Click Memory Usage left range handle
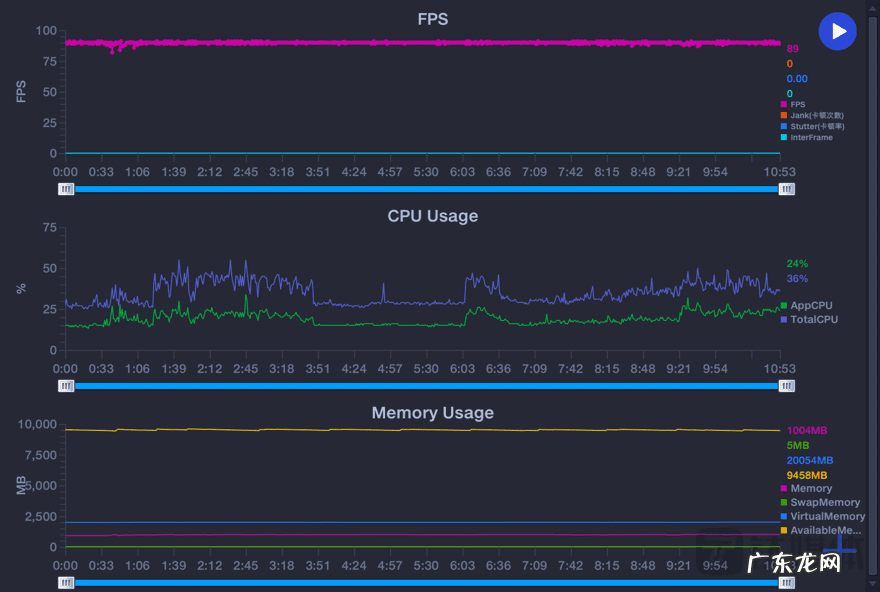This screenshot has height=592, width=880. tap(66, 583)
